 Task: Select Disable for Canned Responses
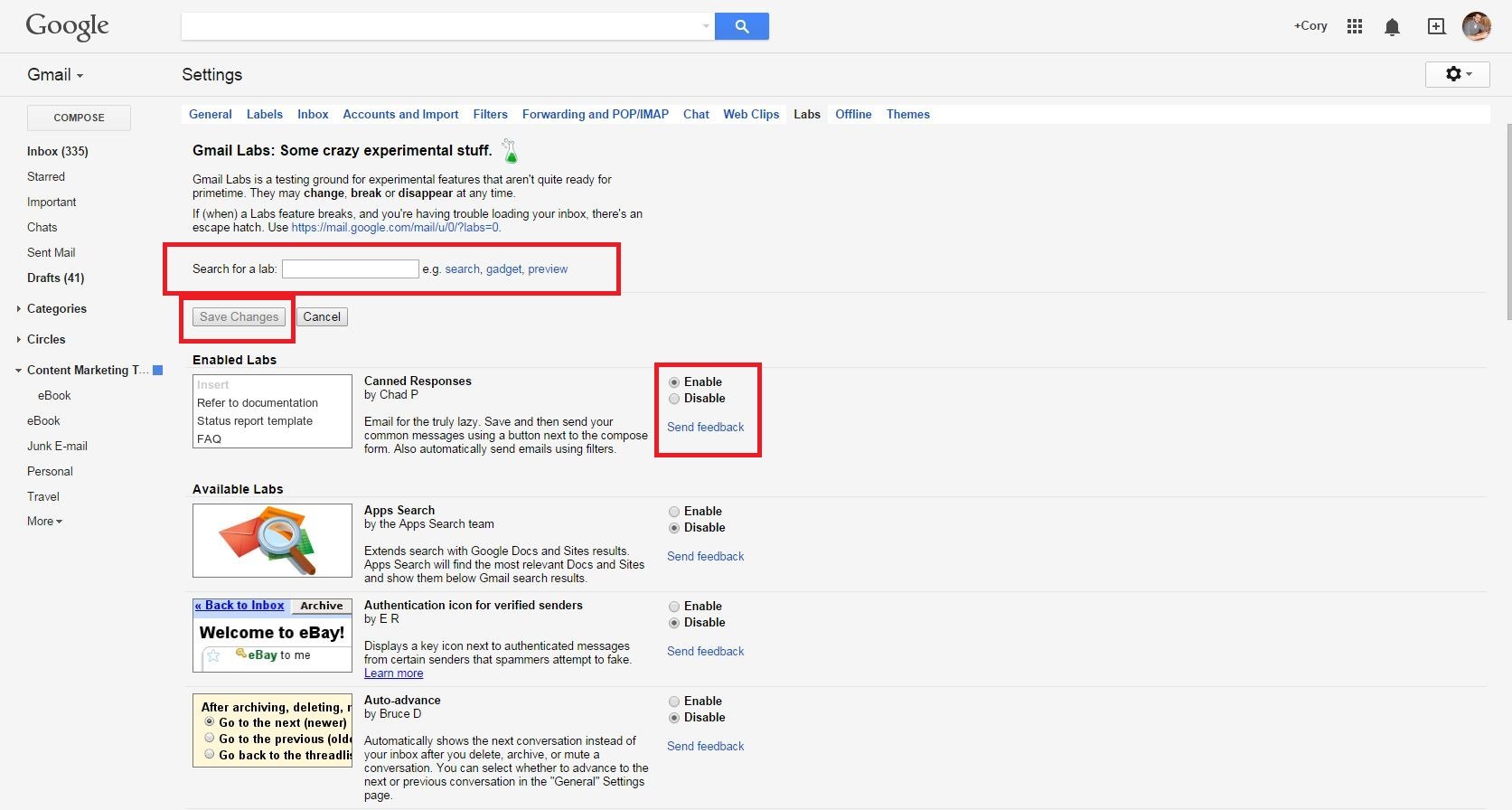coord(674,399)
